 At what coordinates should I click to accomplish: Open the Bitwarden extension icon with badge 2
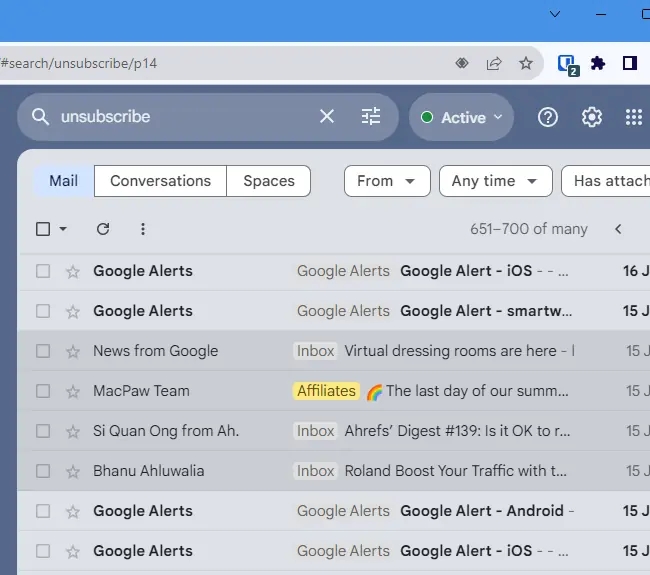coord(567,65)
